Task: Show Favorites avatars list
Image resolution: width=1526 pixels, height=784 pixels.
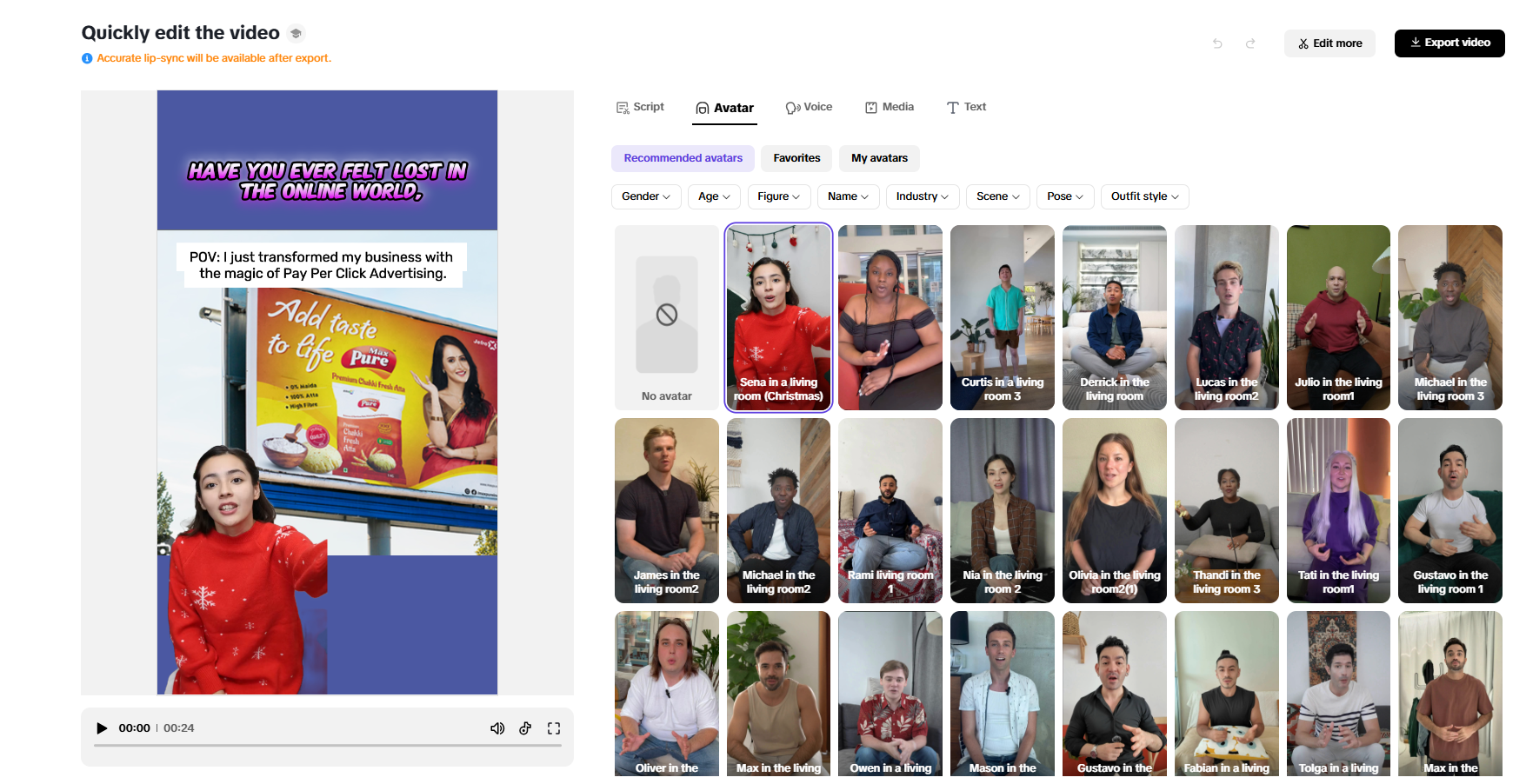Action: pyautogui.click(x=796, y=158)
